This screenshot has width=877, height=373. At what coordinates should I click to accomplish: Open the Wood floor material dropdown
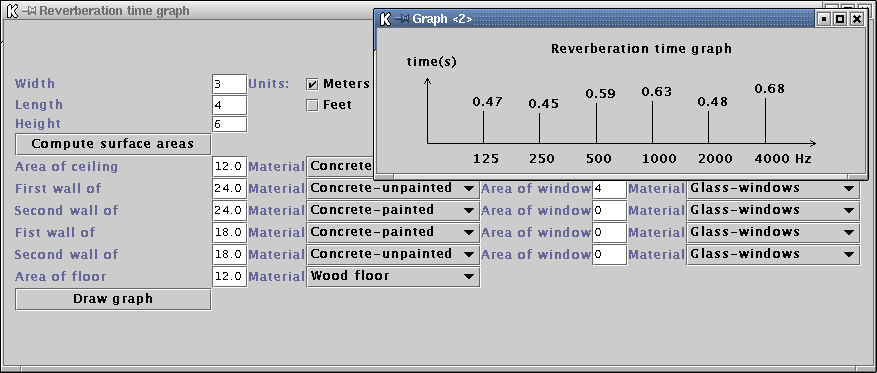coord(393,276)
